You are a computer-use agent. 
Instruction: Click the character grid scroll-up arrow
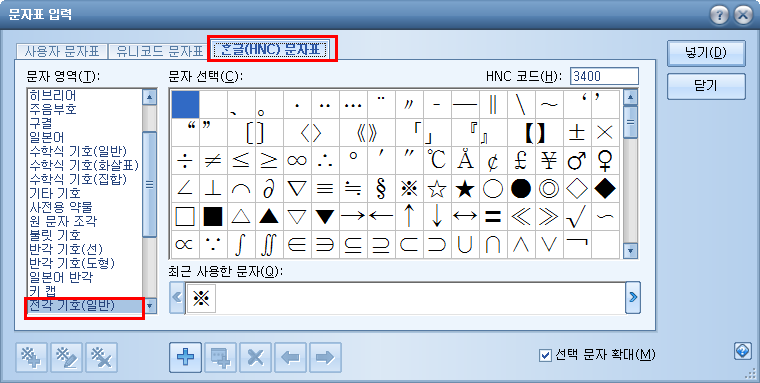[630, 97]
